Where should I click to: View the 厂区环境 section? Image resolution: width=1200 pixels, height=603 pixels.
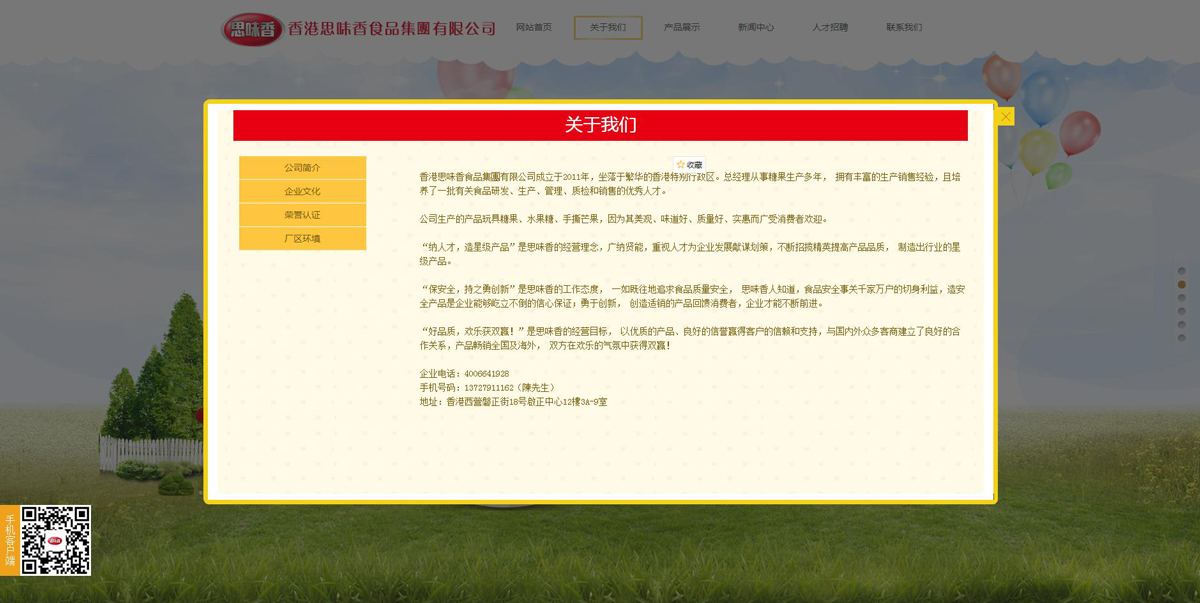point(302,239)
